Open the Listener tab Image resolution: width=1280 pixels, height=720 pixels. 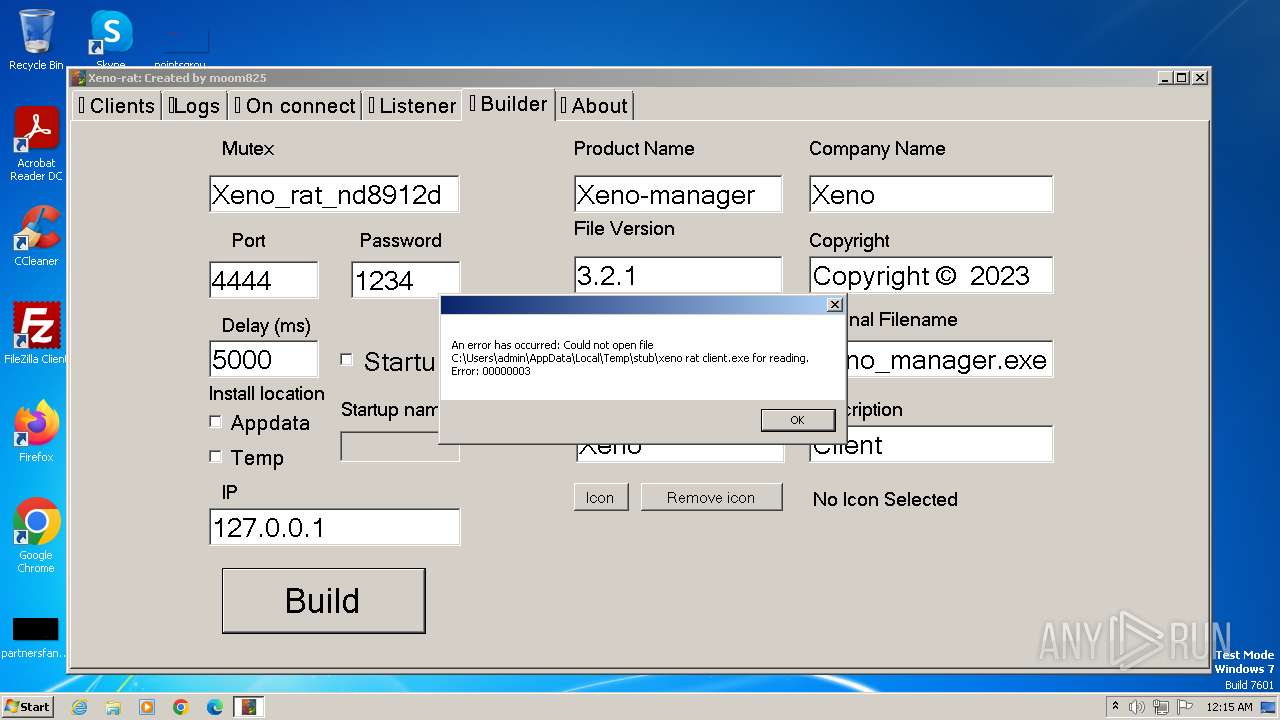click(412, 106)
